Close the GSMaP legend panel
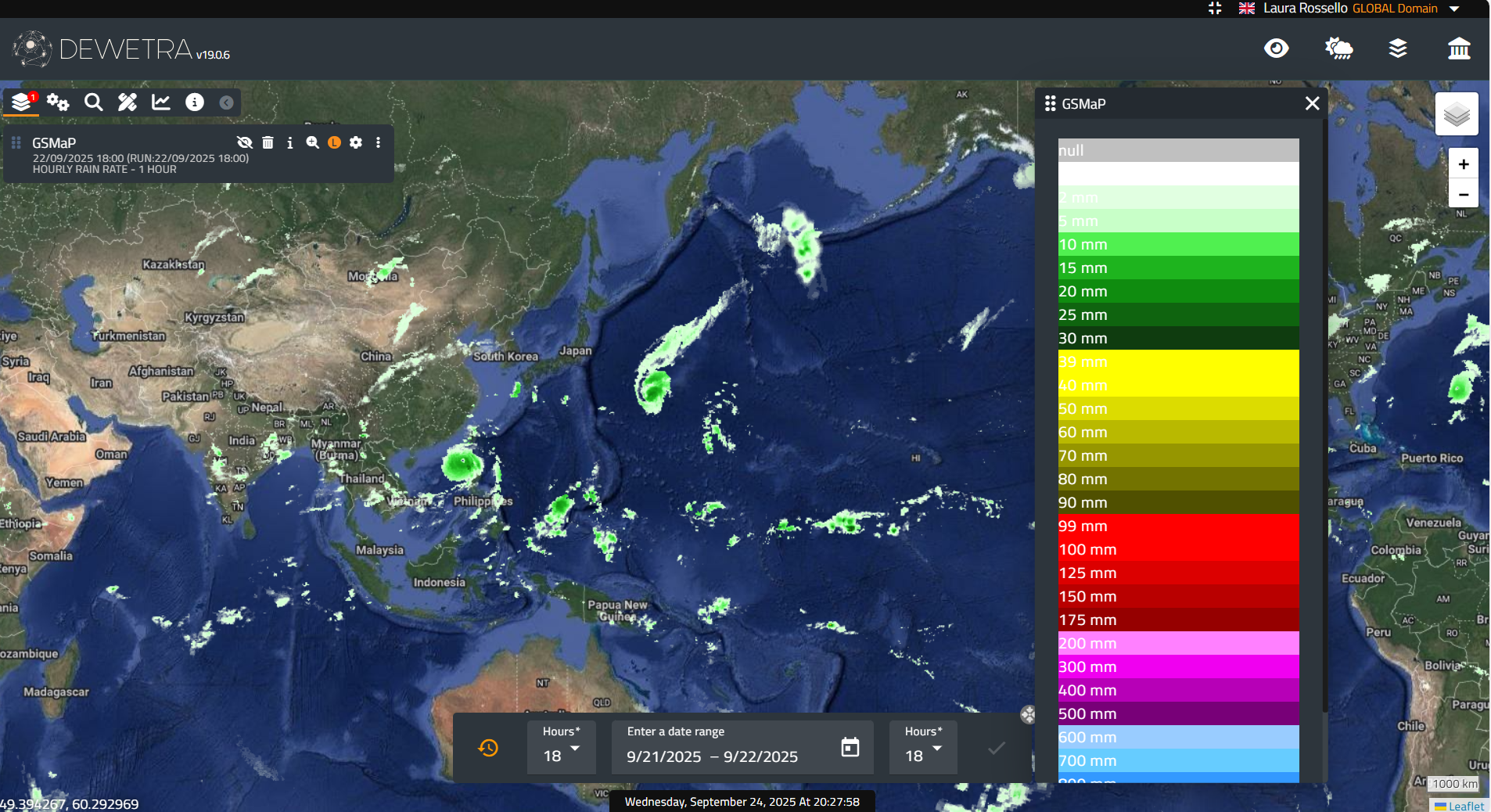 tap(1312, 103)
